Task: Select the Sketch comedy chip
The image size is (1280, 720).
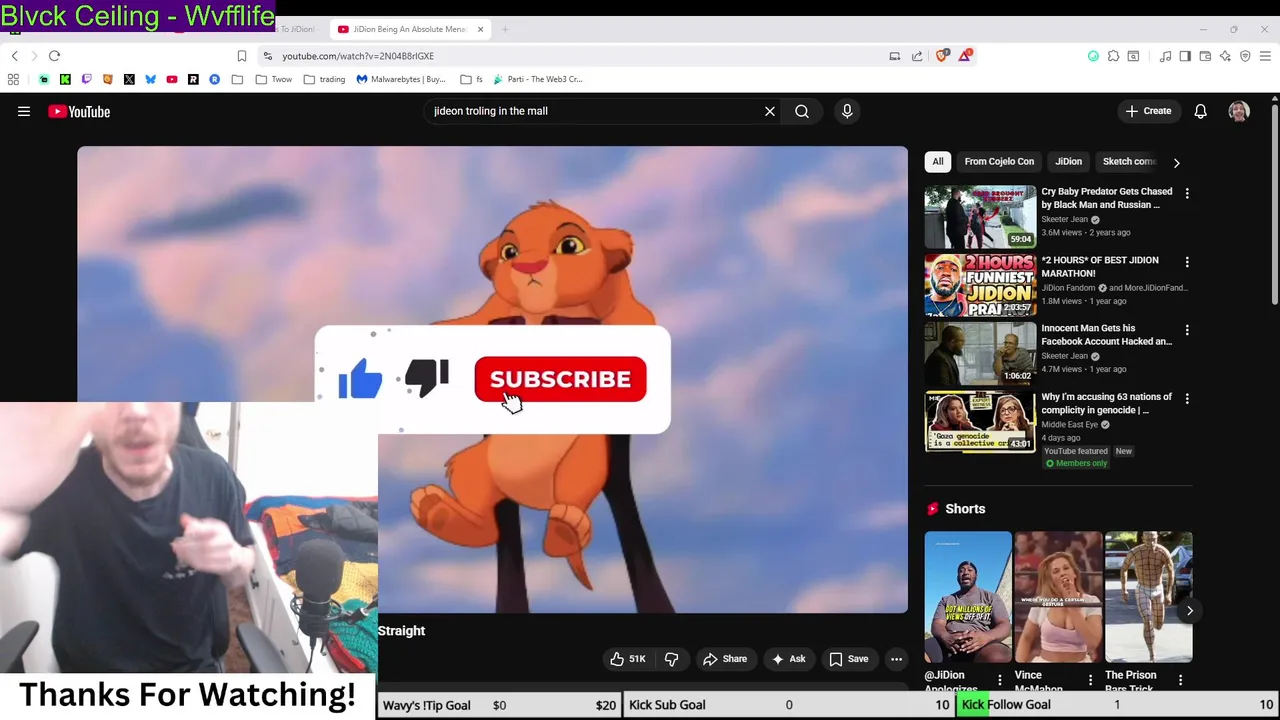Action: click(x=1128, y=161)
